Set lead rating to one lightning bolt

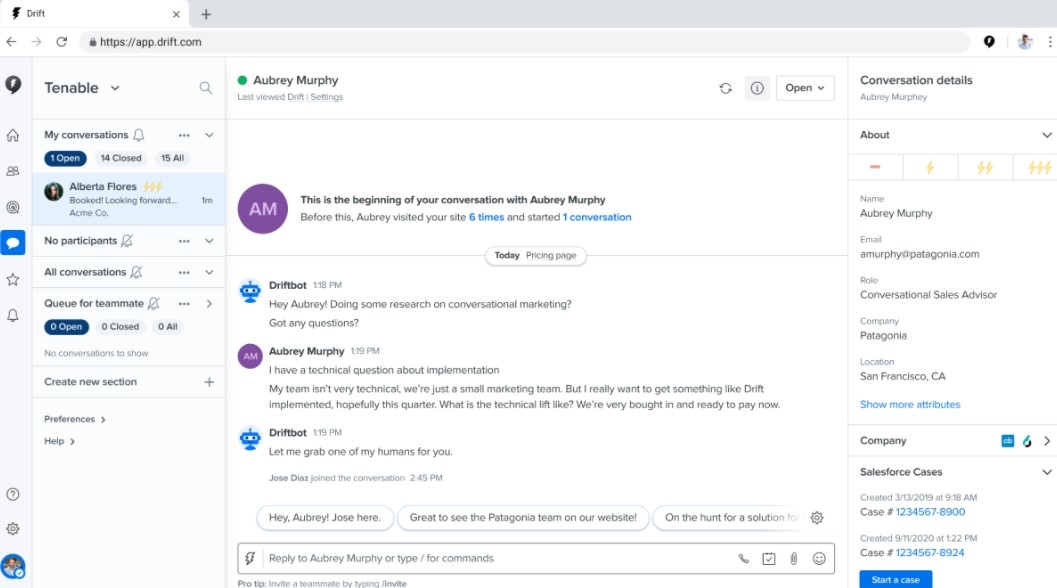(x=930, y=167)
